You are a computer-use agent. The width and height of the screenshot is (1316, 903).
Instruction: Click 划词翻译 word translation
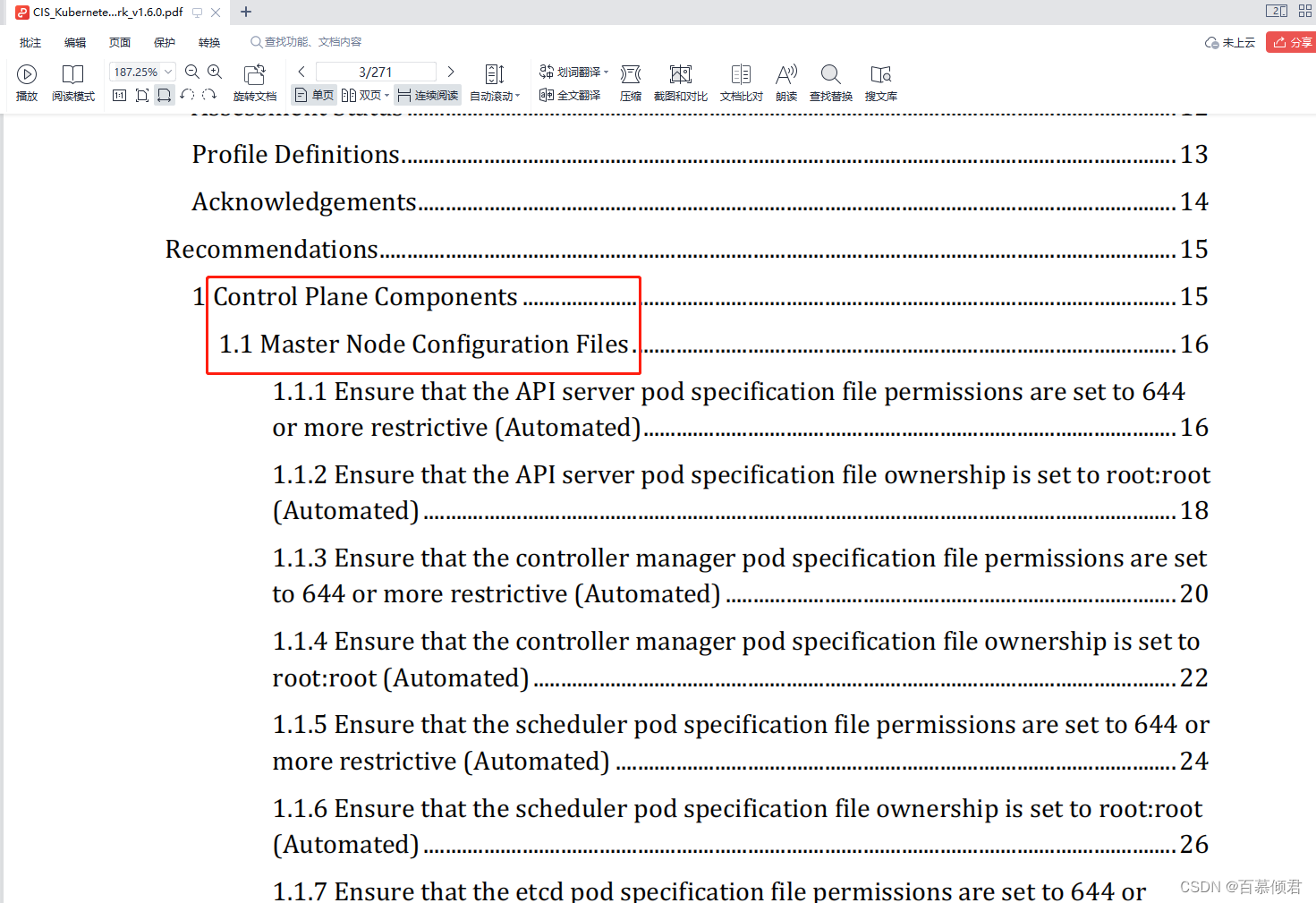pyautogui.click(x=570, y=72)
